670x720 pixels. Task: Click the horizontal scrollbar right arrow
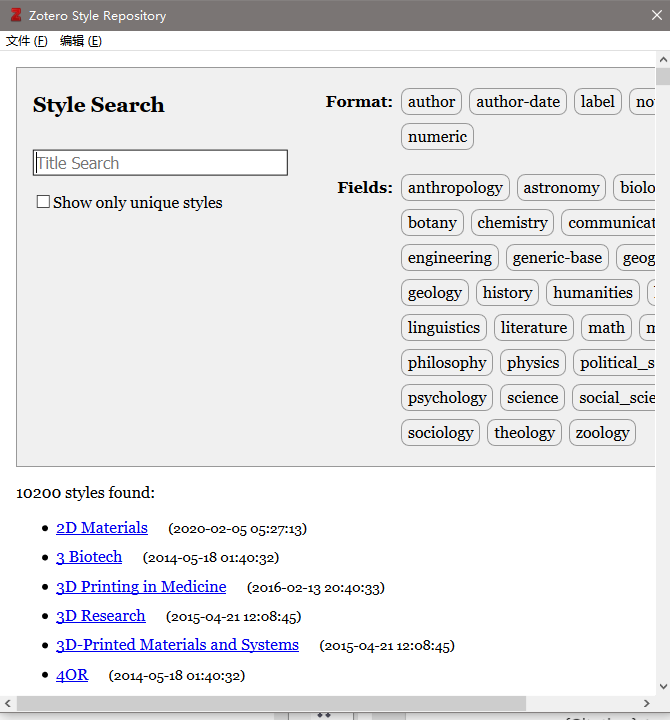tap(647, 703)
